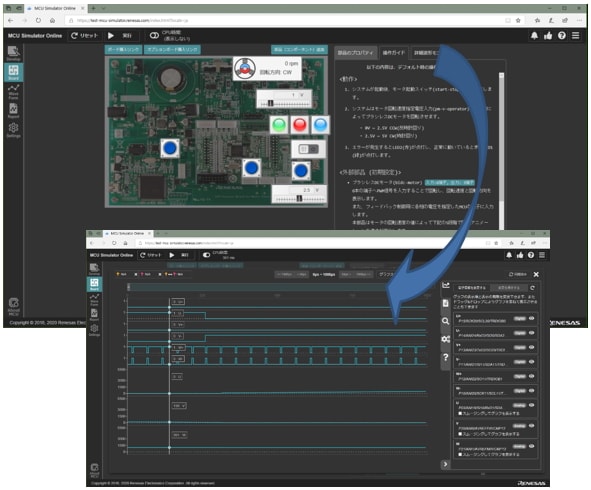Viewport: 591px width, 490px height.
Task: Switch to the operation guide tab
Action: pyautogui.click(x=393, y=53)
